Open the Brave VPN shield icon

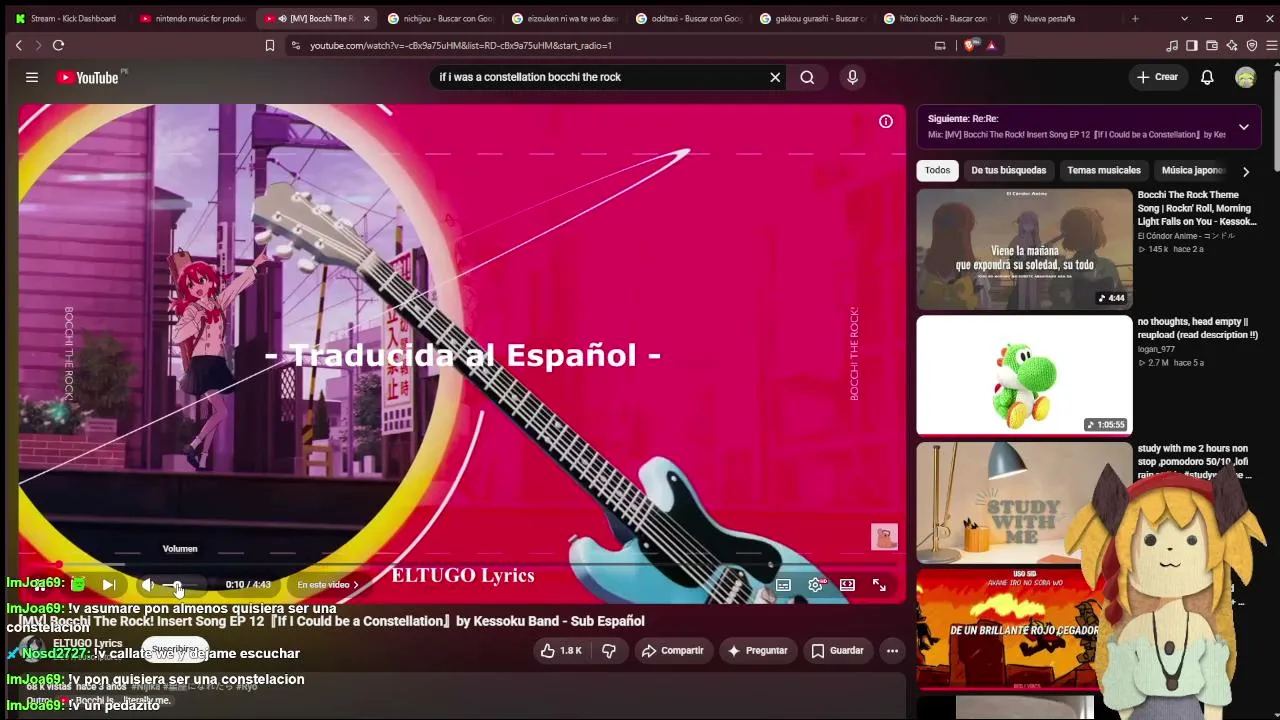click(1252, 45)
